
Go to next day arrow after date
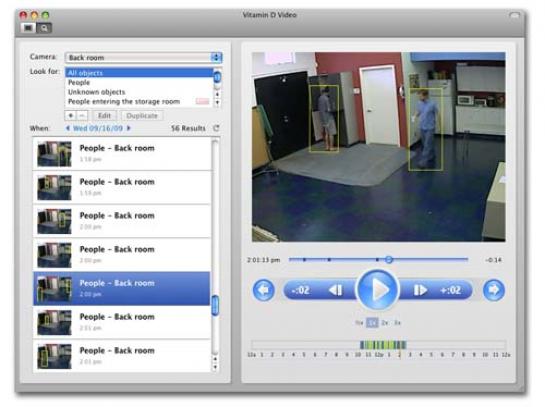(x=129, y=128)
